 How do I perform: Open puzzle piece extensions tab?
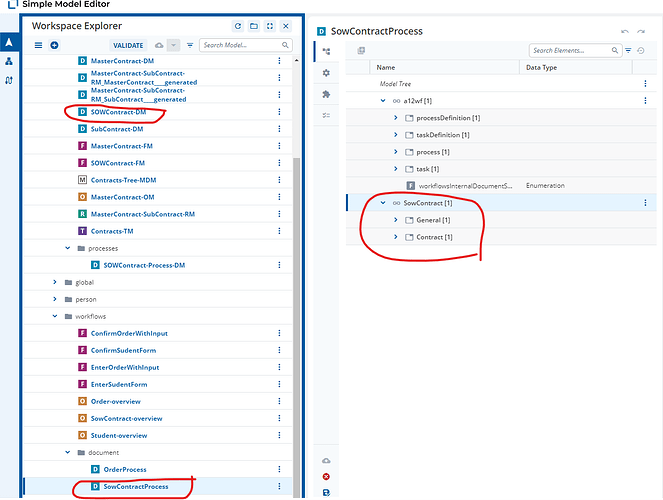point(326,94)
